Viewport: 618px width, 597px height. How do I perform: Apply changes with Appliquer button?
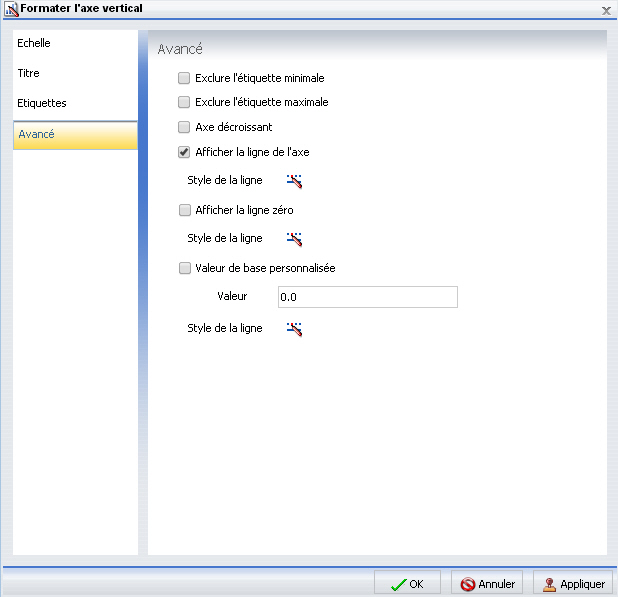573,584
